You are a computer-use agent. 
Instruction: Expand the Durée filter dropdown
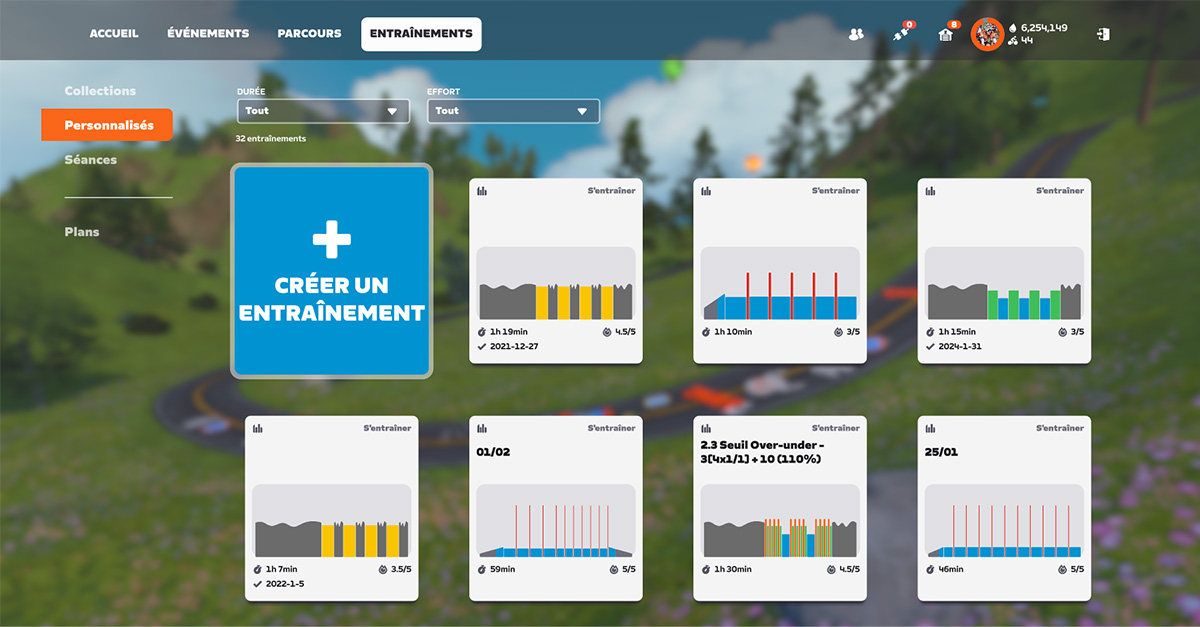tap(323, 111)
